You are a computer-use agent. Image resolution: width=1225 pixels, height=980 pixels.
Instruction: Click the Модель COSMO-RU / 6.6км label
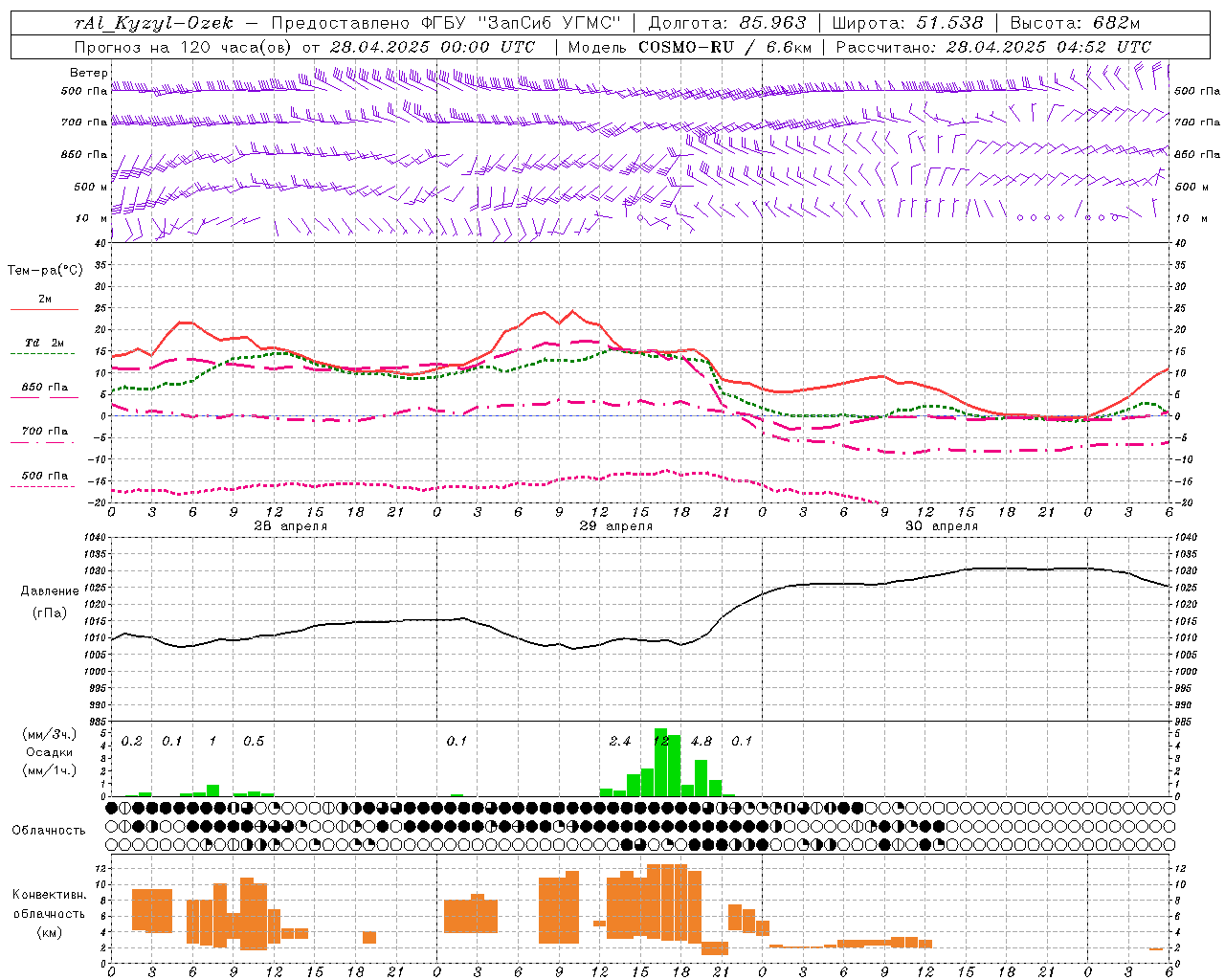690,47
